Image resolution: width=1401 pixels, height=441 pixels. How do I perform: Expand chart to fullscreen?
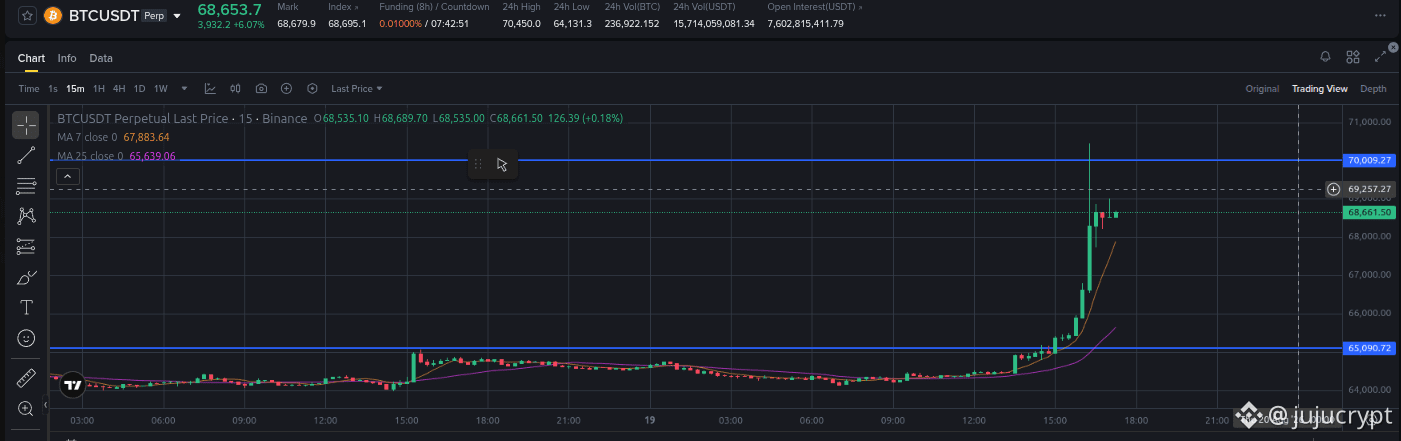pyautogui.click(x=1381, y=57)
